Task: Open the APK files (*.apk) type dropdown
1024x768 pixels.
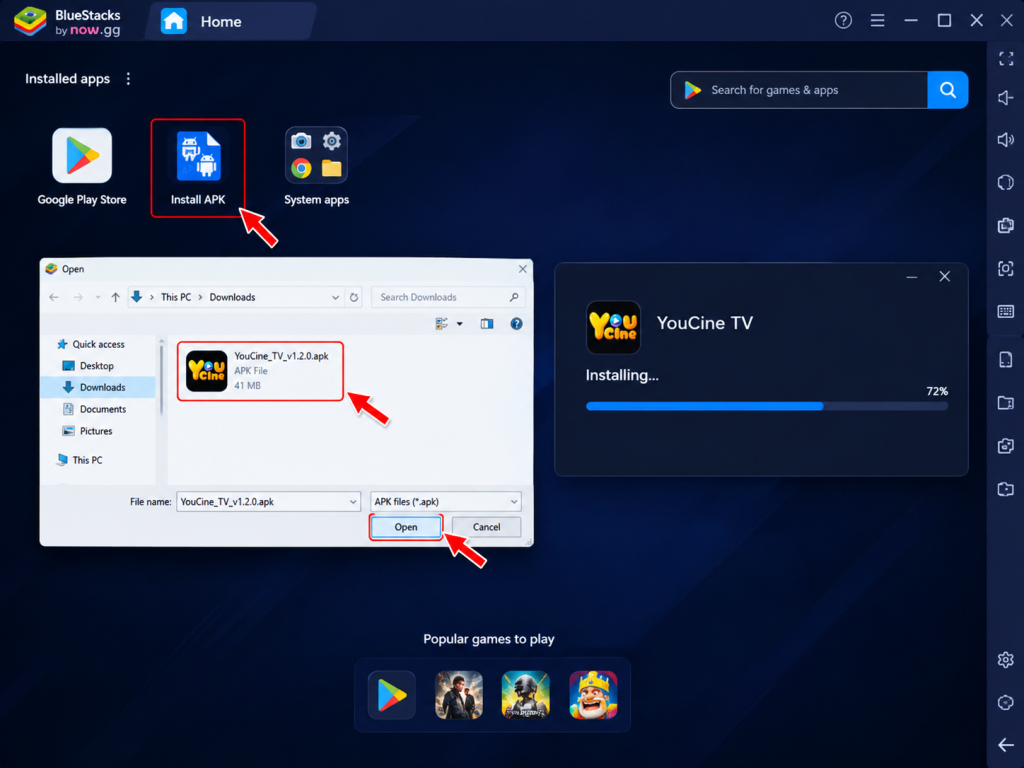Action: (x=446, y=502)
